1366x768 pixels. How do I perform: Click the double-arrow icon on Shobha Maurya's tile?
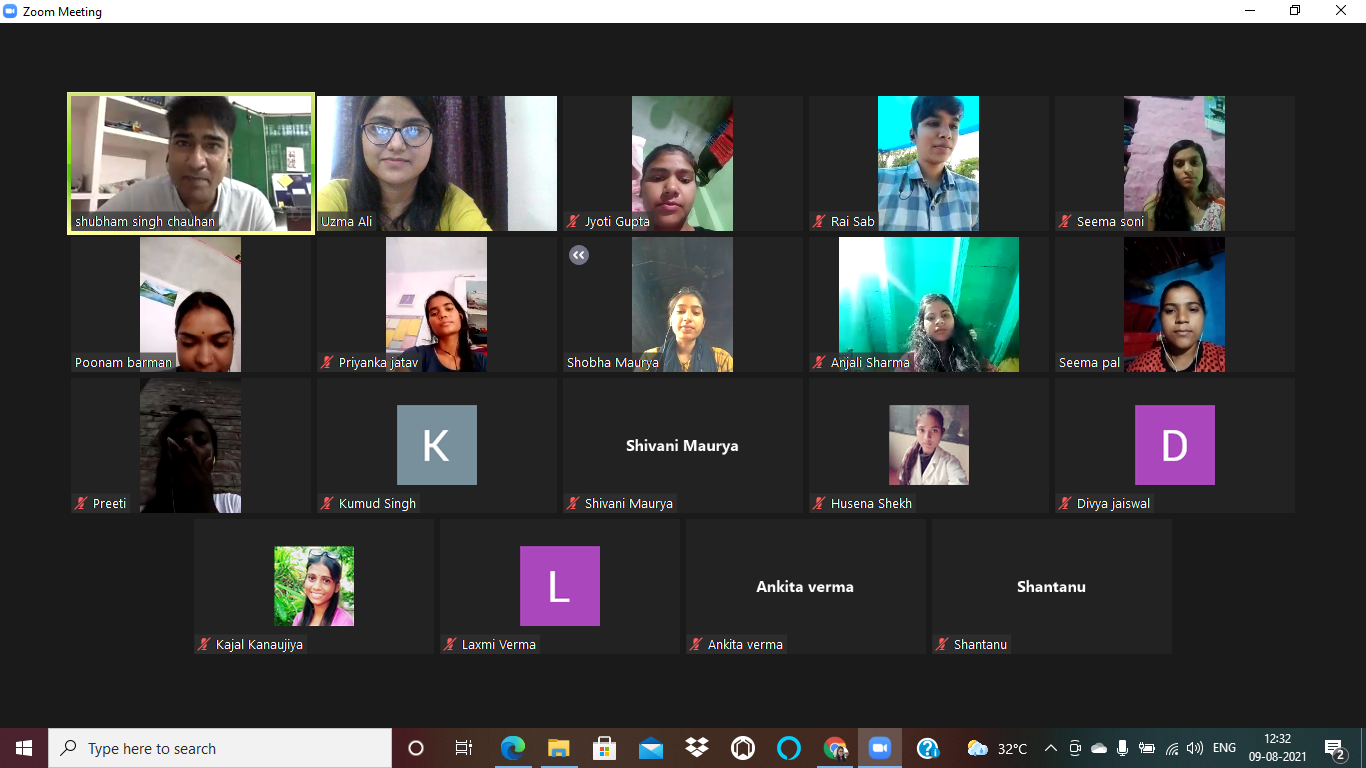579,255
